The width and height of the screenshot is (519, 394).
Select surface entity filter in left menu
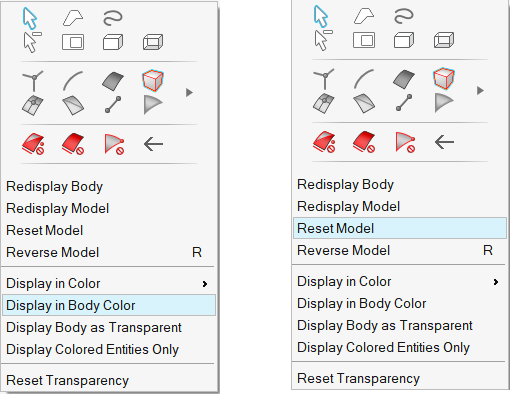pyautogui.click(x=113, y=81)
